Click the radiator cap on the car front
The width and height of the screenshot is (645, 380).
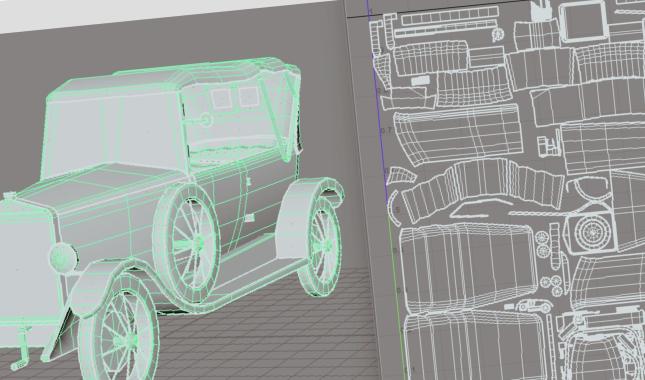point(9,196)
